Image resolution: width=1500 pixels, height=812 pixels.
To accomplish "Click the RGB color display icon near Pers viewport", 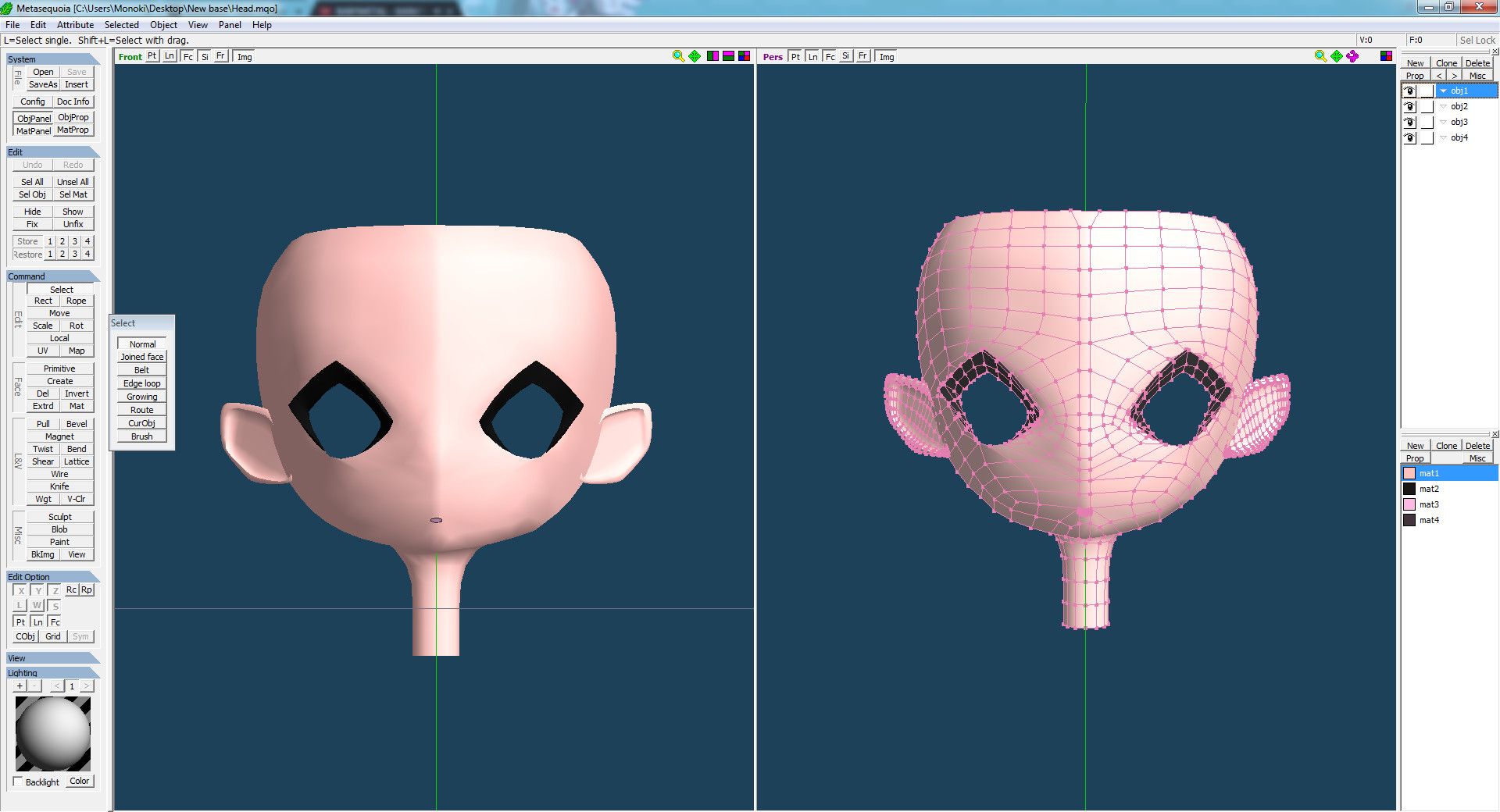I will point(1387,55).
